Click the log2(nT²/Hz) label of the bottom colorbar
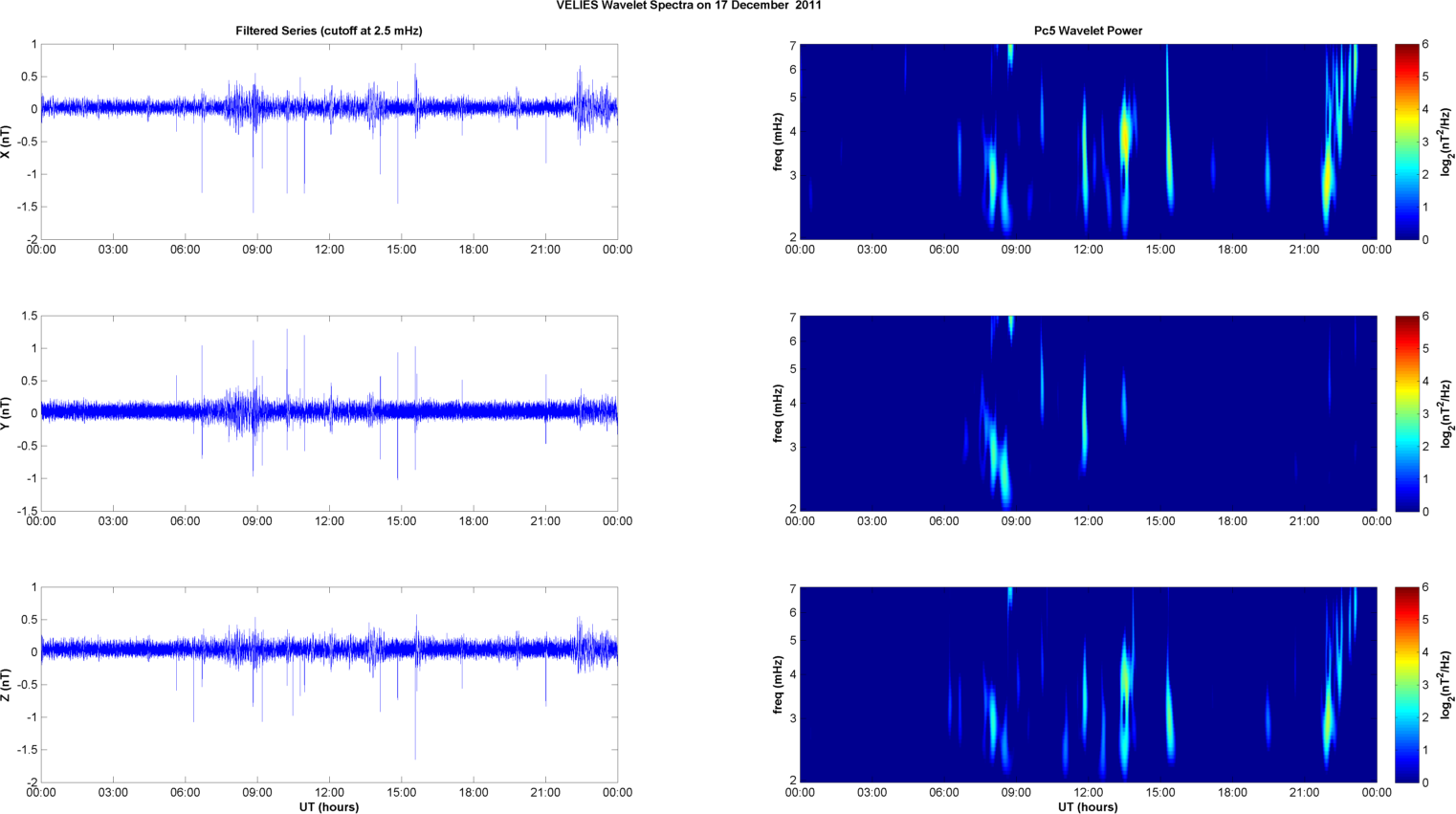1456x814 pixels. 1446,685
